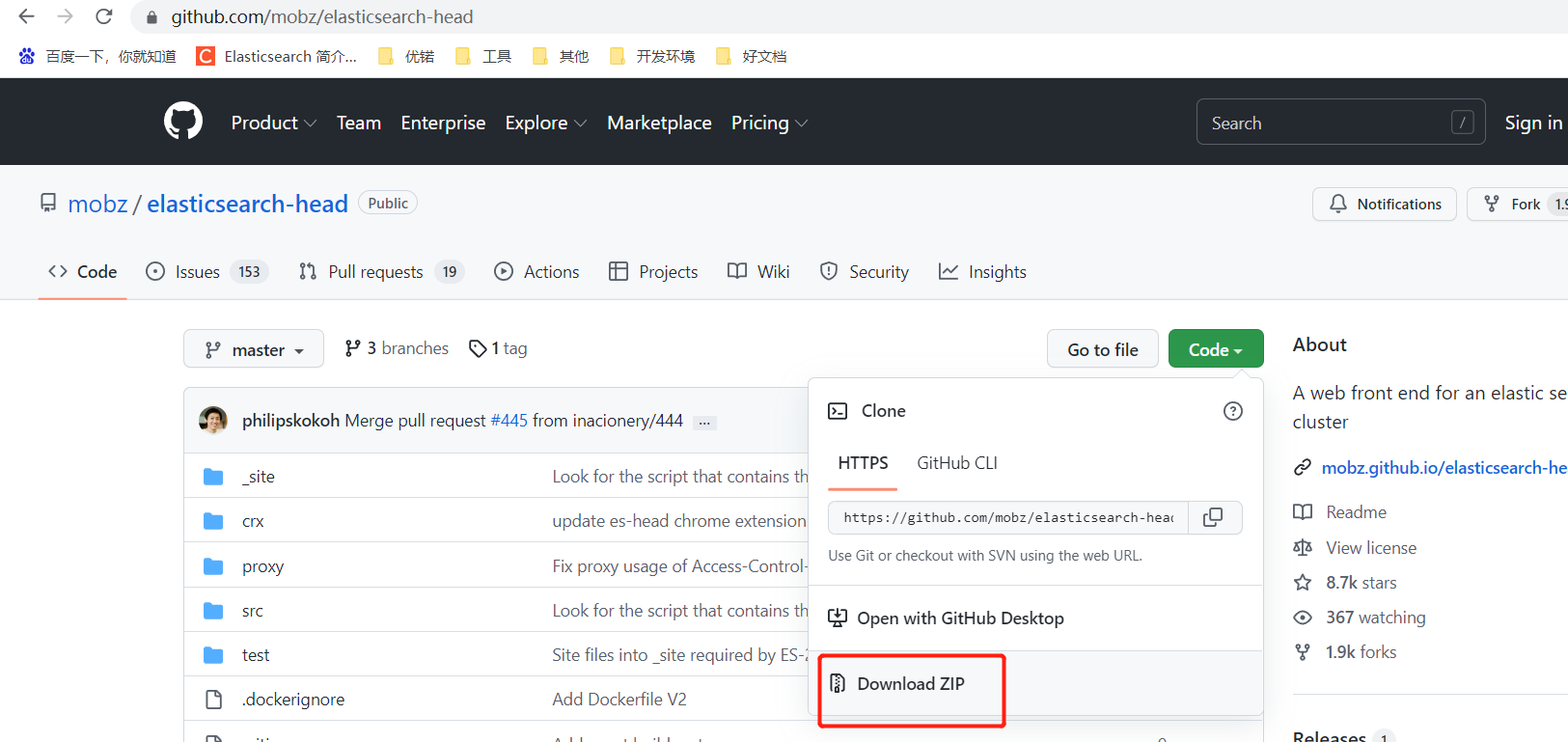
Task: Click the browser forward arrow
Action: point(65,16)
